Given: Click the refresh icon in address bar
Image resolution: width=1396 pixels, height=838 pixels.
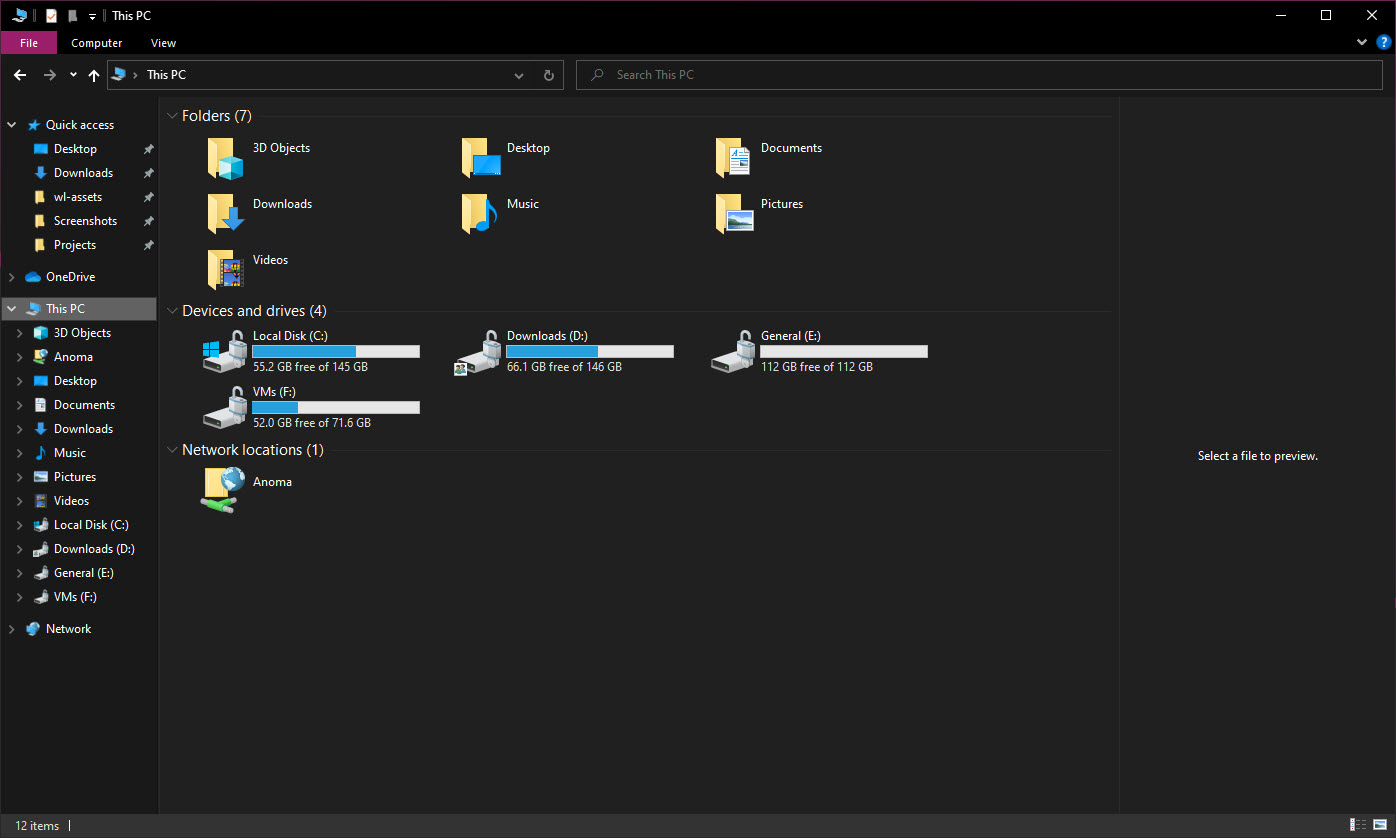Looking at the screenshot, I should point(547,74).
